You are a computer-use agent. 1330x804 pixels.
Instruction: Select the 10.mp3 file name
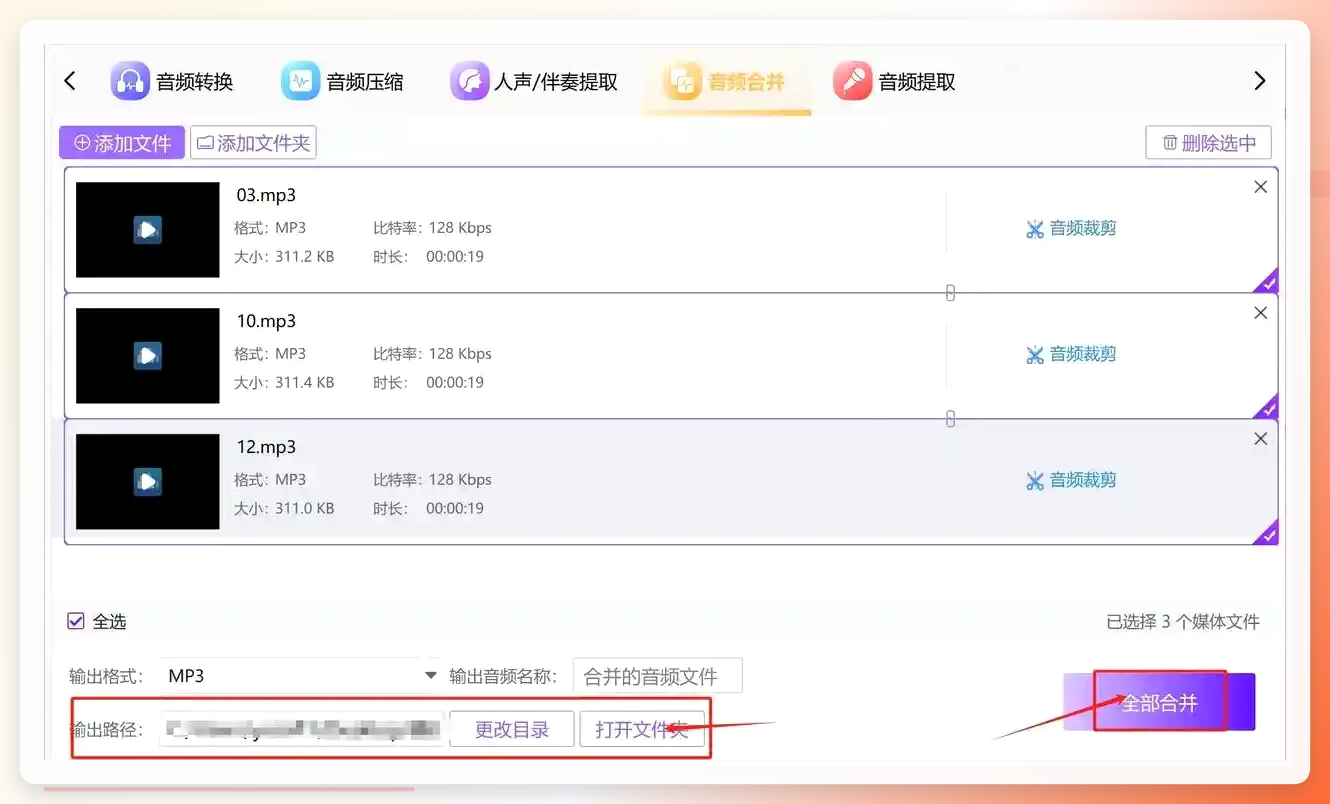click(266, 321)
